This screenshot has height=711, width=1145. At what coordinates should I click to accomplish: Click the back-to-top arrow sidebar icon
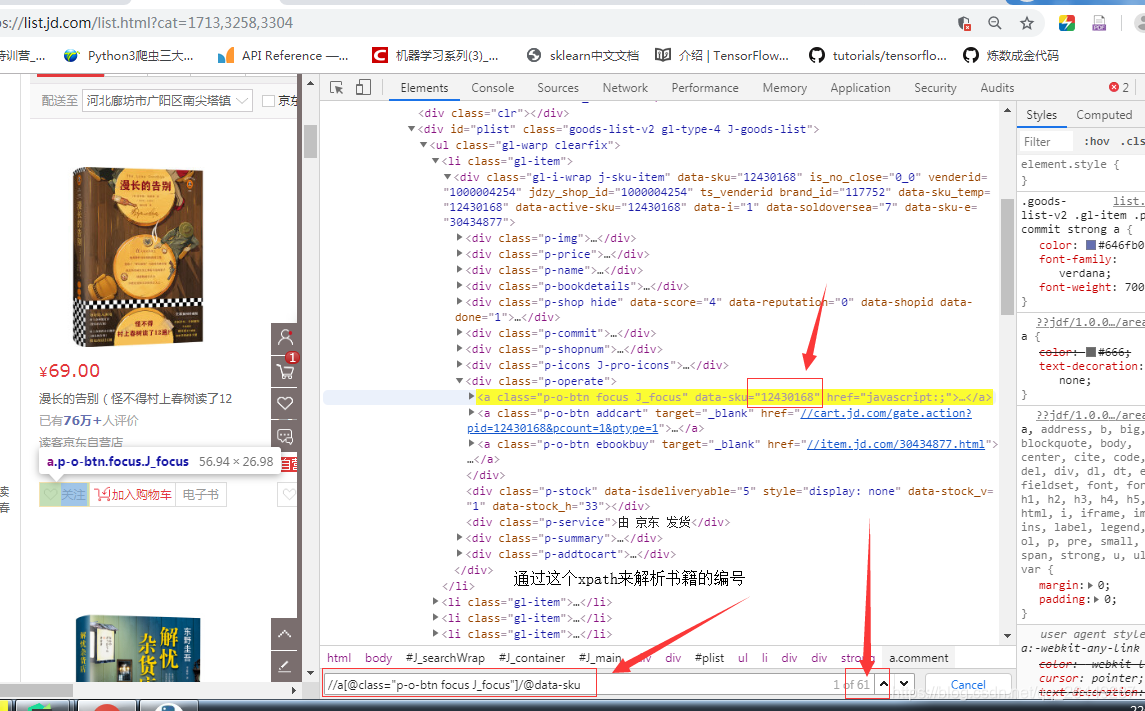[285, 633]
